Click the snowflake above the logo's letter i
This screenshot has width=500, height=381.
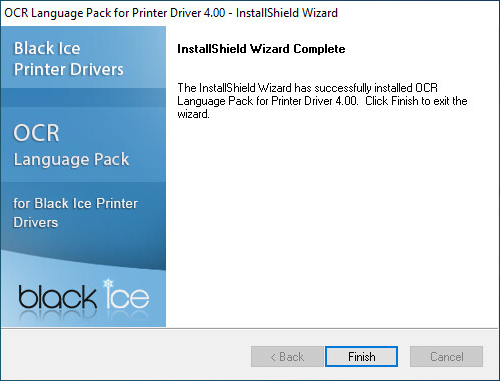pyautogui.click(x=108, y=284)
